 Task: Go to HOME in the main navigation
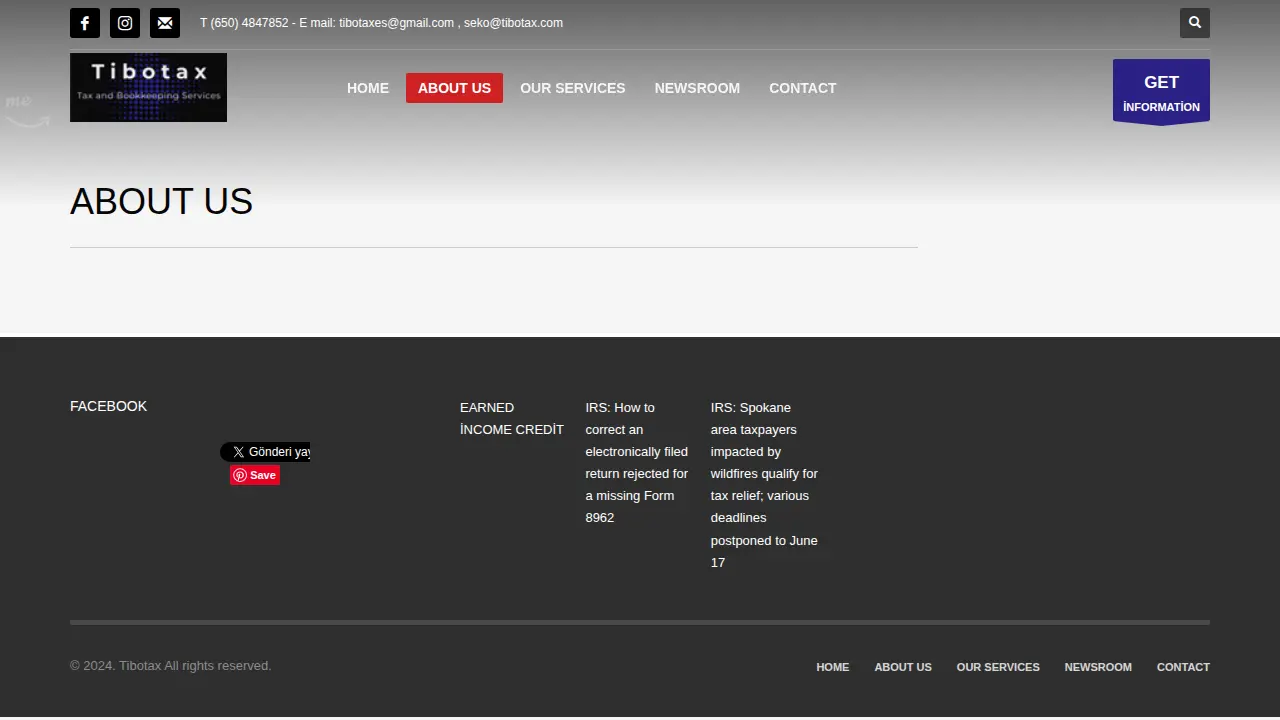(x=368, y=88)
